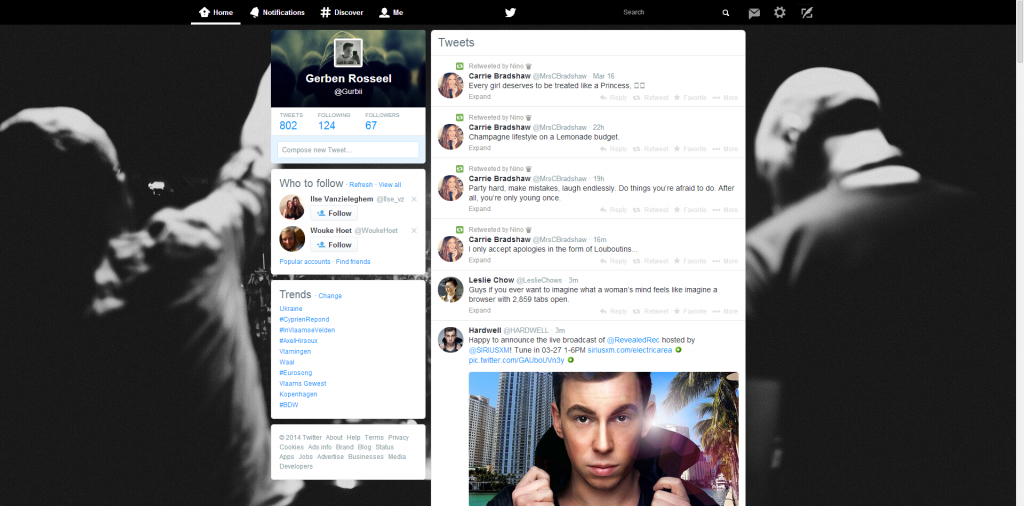Retweet the Louboutins tweet

(650, 261)
